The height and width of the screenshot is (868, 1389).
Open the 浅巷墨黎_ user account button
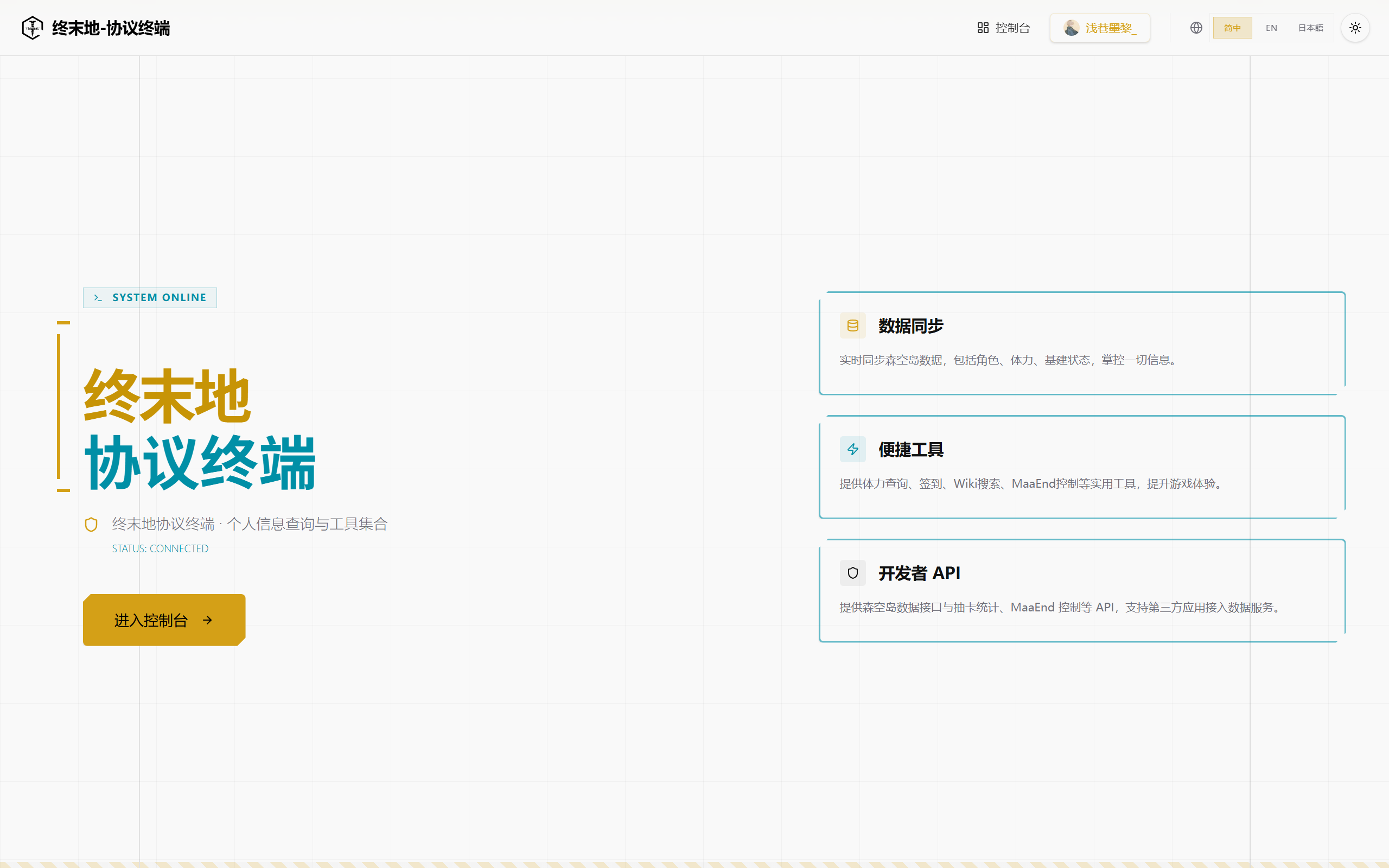[x=1100, y=28]
